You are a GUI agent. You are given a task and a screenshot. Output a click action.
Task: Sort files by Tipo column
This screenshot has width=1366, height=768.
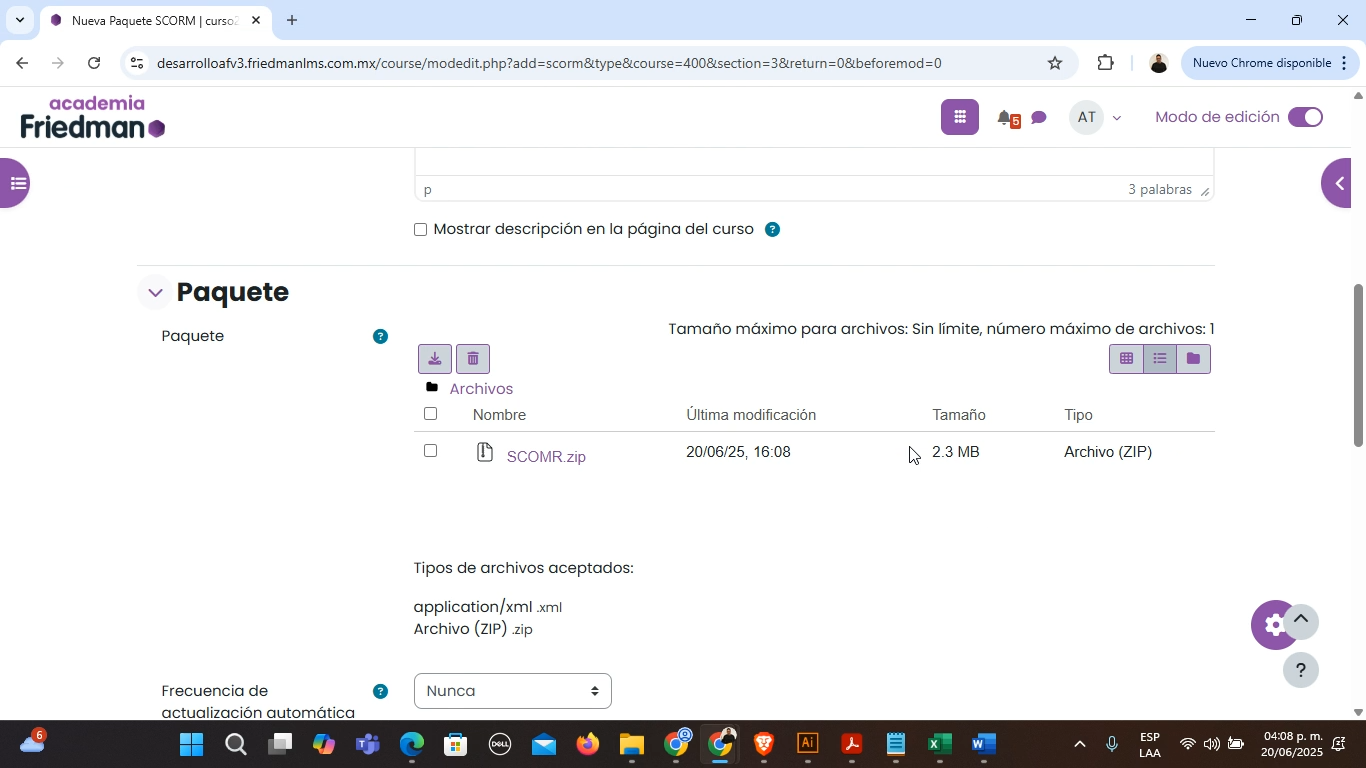pos(1078,415)
